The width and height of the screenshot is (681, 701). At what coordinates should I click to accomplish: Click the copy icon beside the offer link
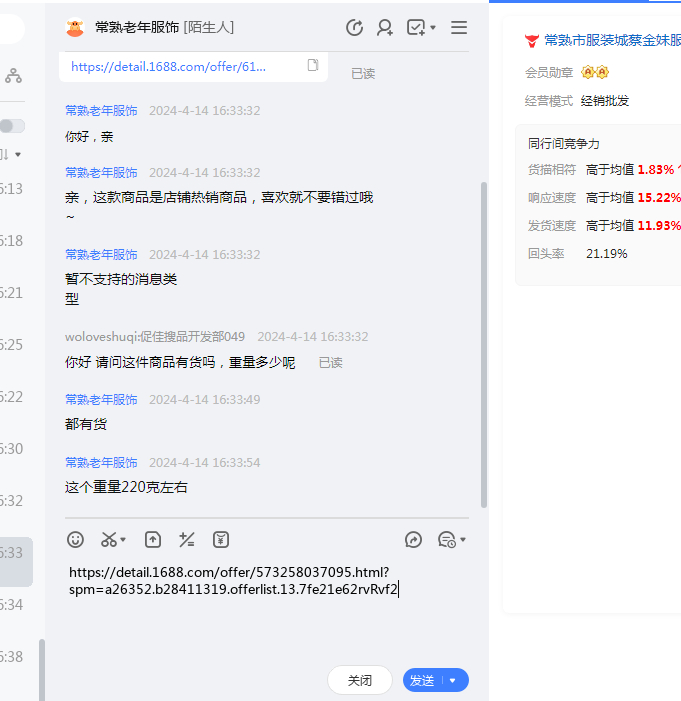[x=313, y=65]
